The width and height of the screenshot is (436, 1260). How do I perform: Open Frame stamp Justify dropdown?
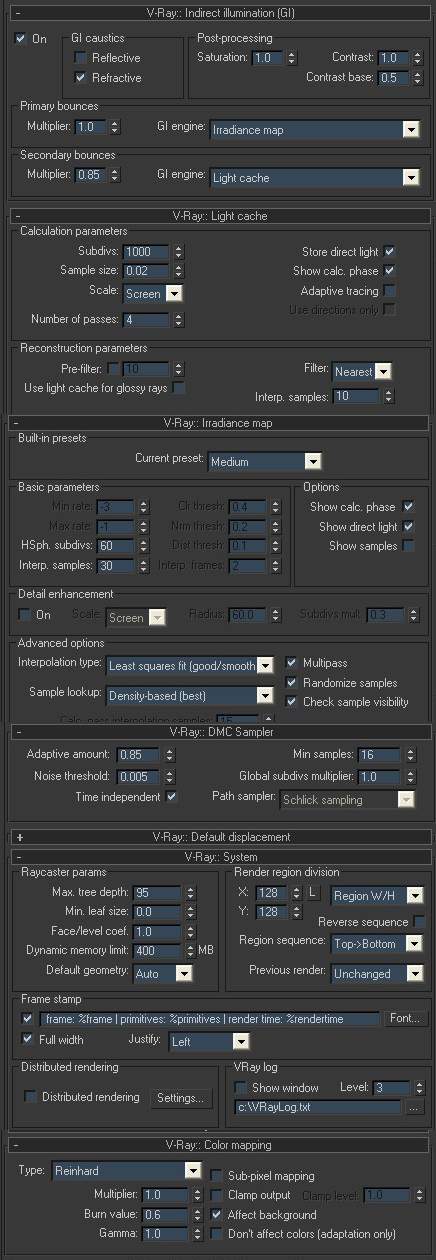pos(208,1041)
